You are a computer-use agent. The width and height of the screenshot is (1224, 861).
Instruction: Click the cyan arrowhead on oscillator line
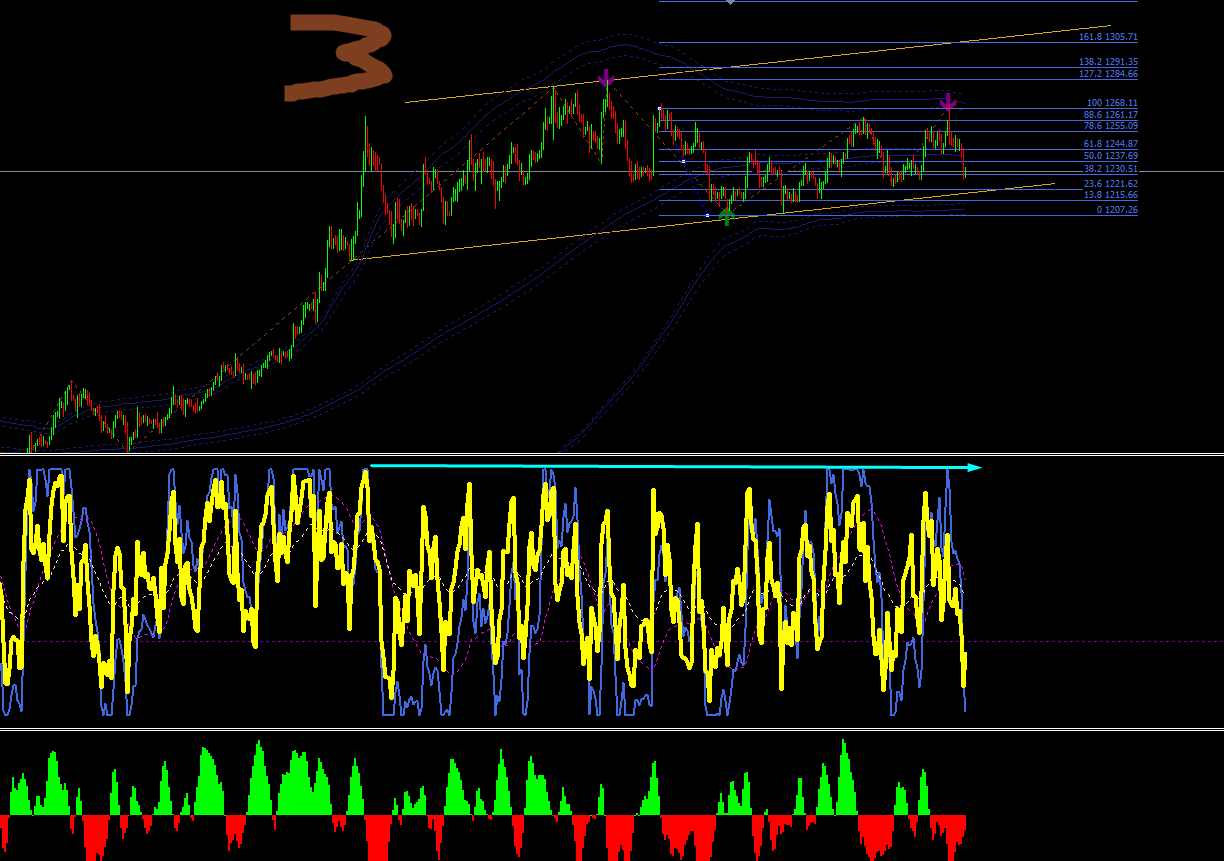[x=975, y=467]
